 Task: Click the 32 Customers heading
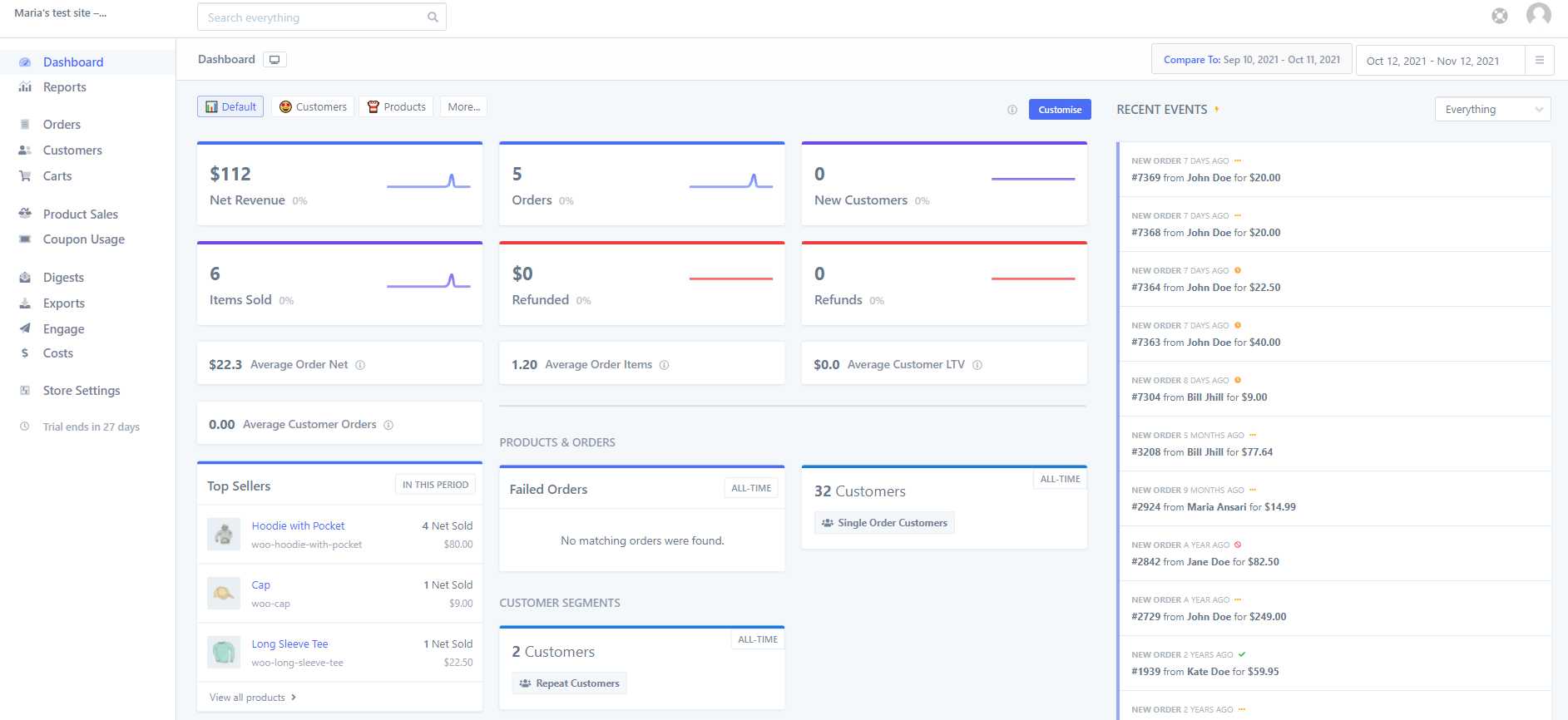click(860, 491)
